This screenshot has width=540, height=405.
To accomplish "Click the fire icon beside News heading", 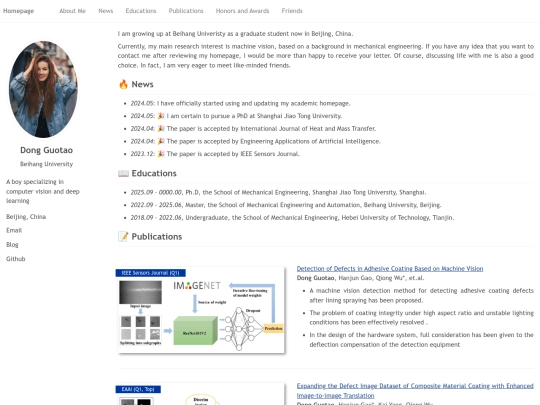I will pyautogui.click(x=123, y=84).
